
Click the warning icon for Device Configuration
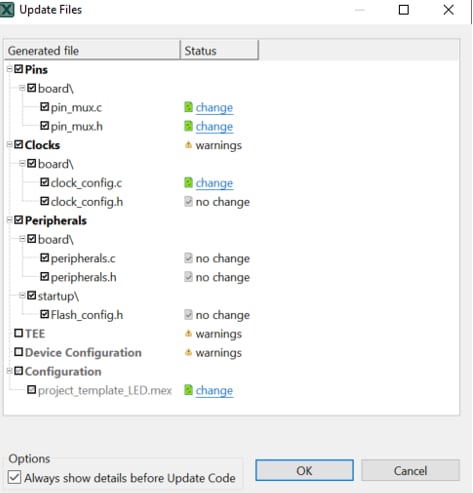pyautogui.click(x=188, y=352)
